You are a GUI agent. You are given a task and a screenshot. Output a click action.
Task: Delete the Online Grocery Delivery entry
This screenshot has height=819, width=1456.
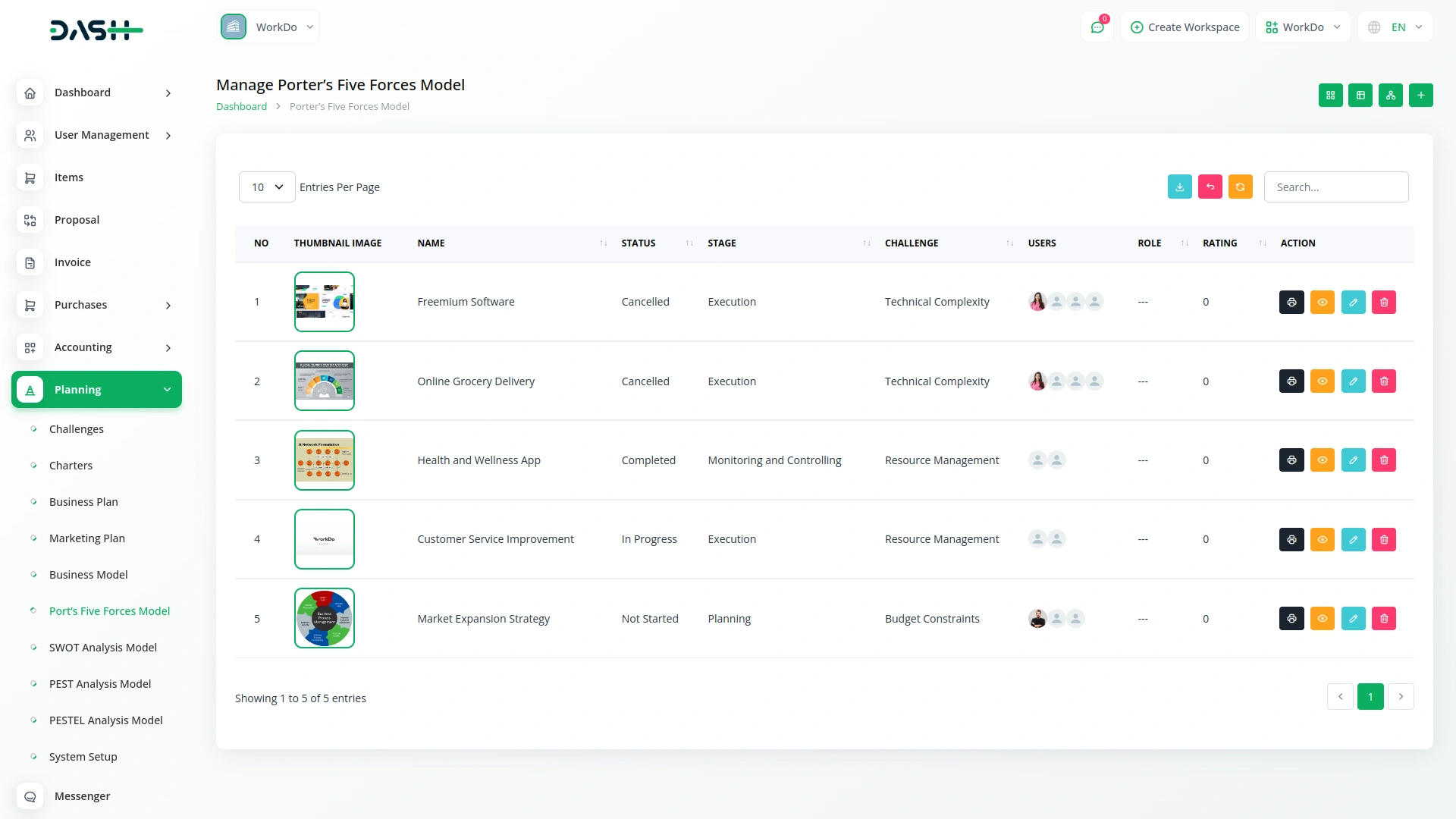click(1383, 381)
